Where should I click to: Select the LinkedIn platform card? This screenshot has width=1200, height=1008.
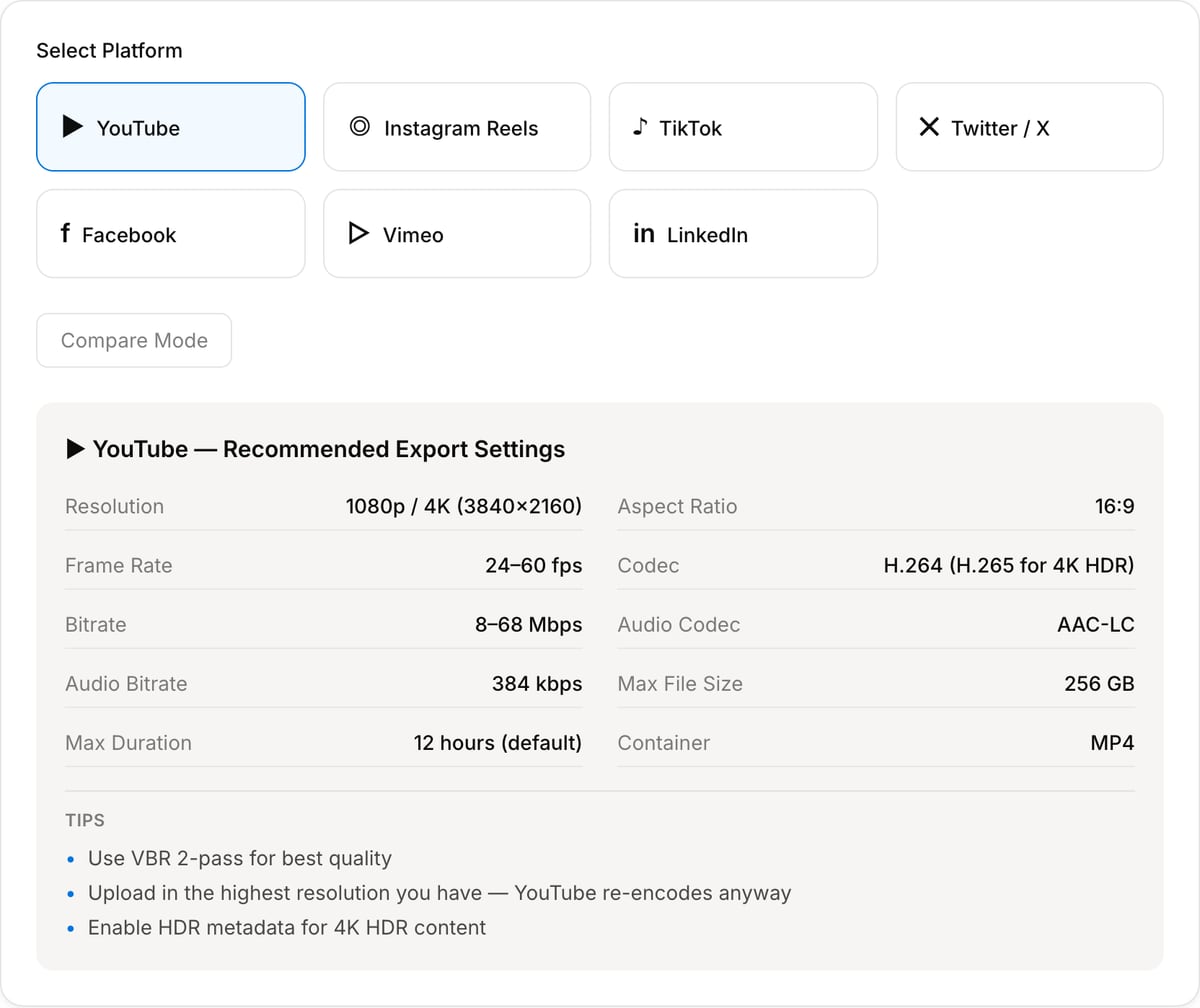click(x=743, y=234)
